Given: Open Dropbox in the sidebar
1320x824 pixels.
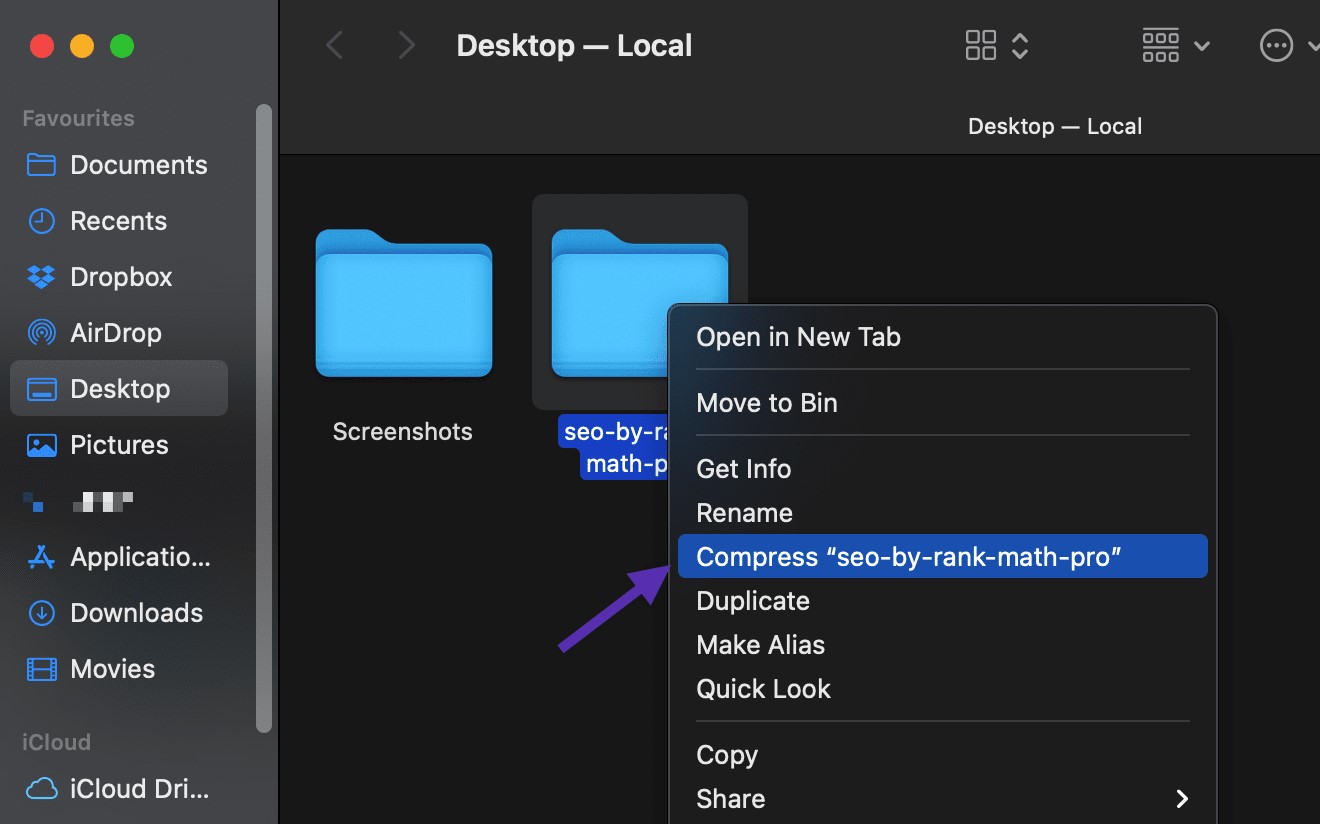Looking at the screenshot, I should pyautogui.click(x=119, y=277).
